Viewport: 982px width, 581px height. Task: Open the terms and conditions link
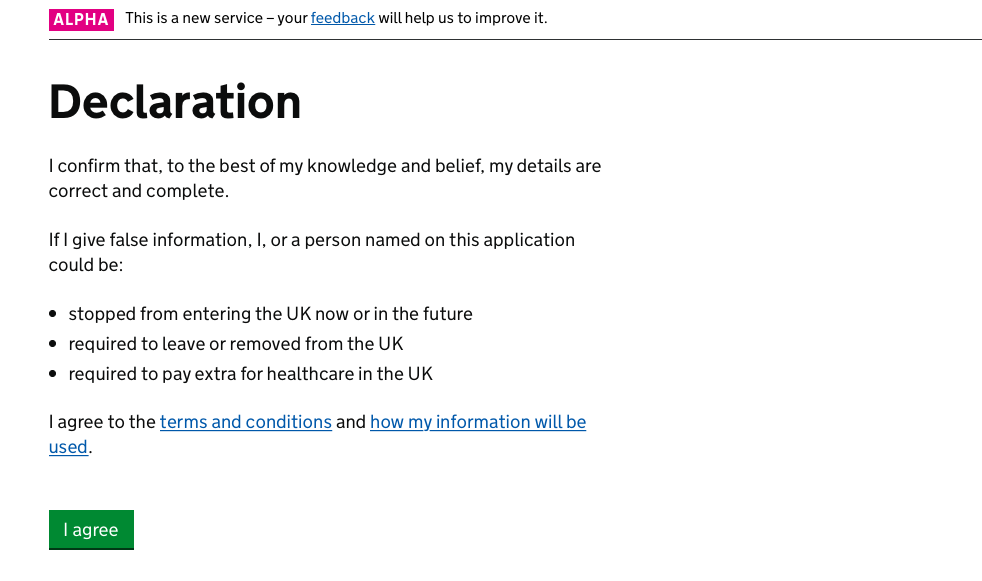pos(246,422)
